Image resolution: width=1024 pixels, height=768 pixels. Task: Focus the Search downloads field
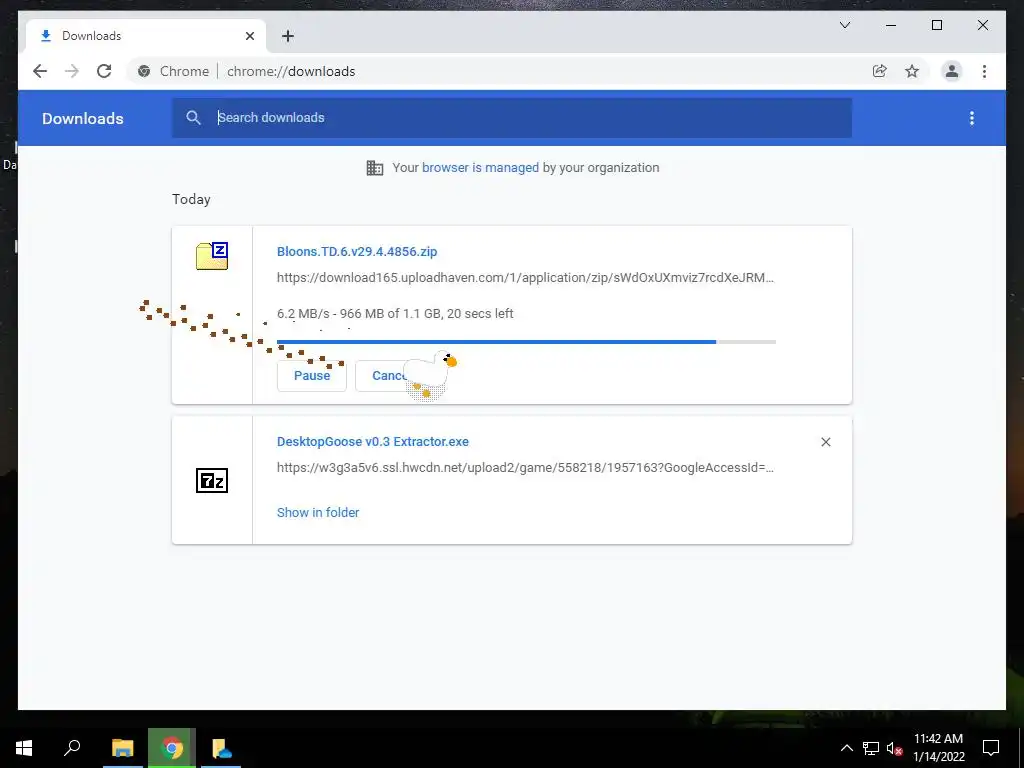(511, 118)
